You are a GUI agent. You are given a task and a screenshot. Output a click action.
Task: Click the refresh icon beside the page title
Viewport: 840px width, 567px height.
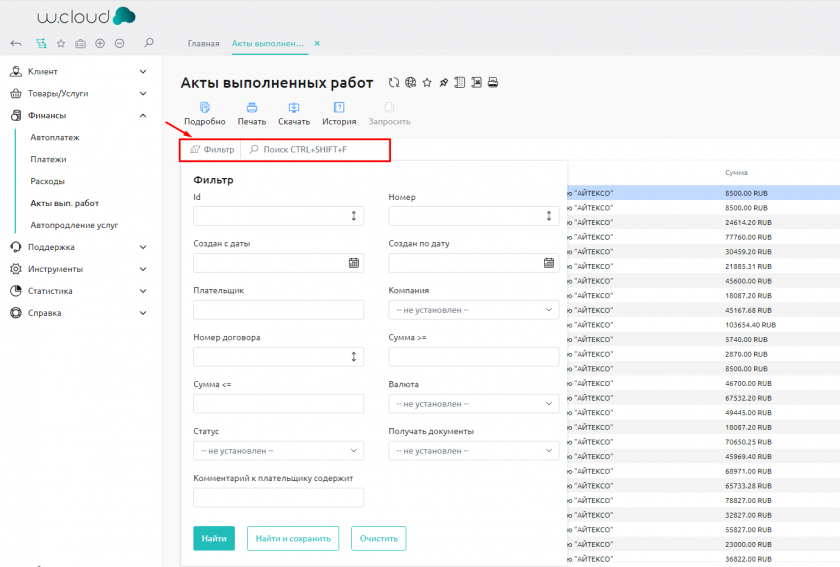pos(394,83)
